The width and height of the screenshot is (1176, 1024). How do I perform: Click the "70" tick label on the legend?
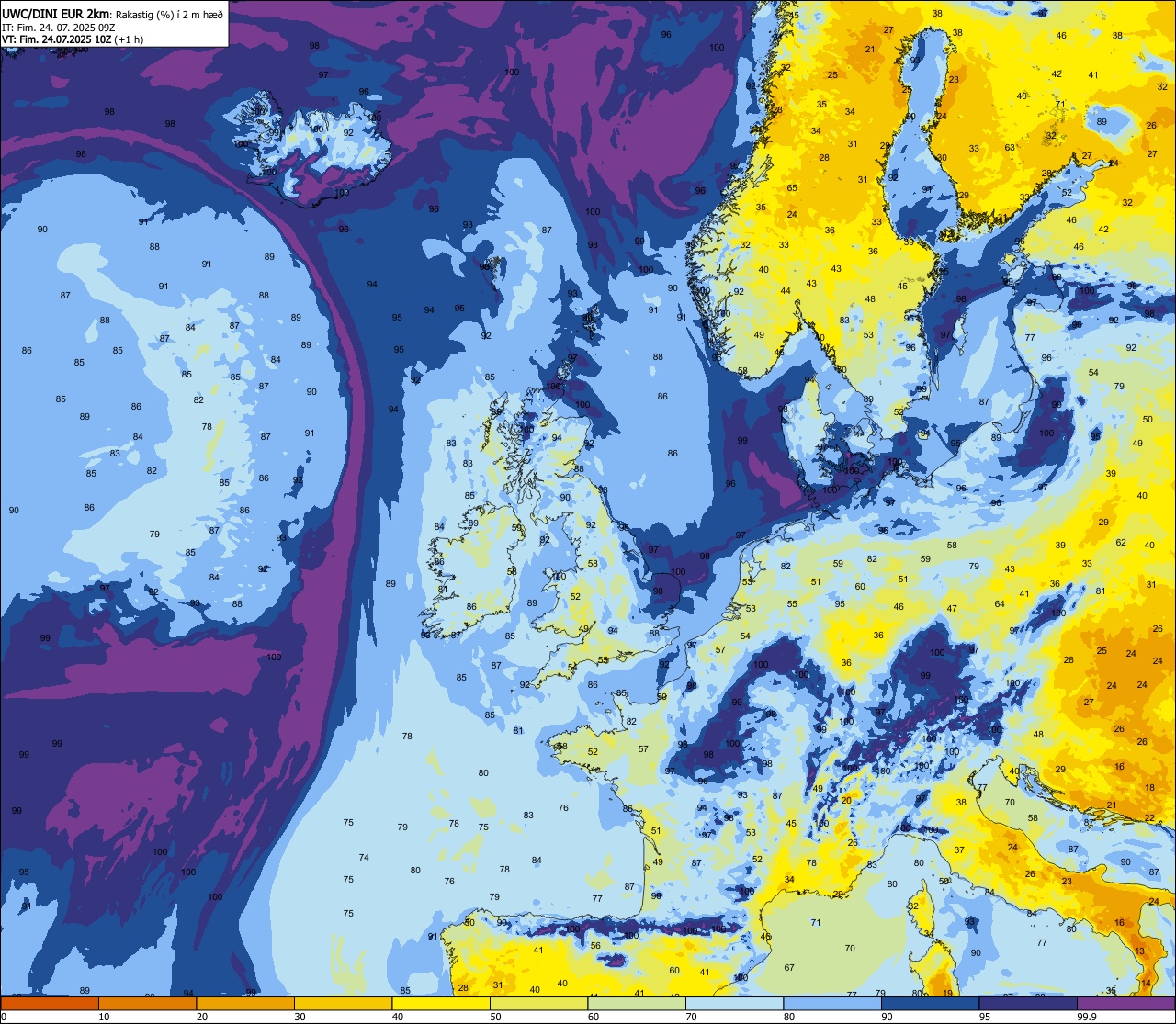pos(691,1017)
